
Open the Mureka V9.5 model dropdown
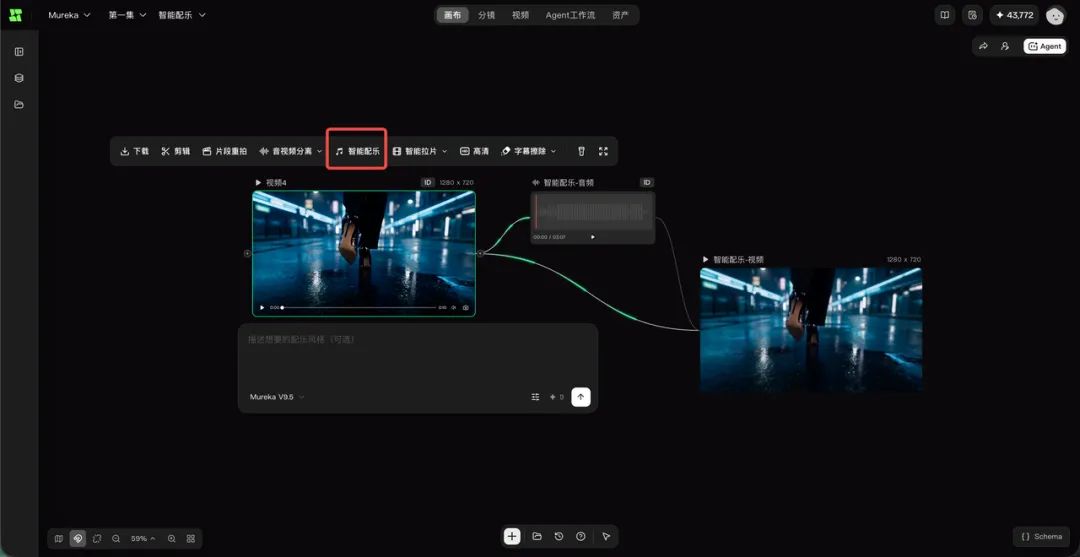pos(277,397)
